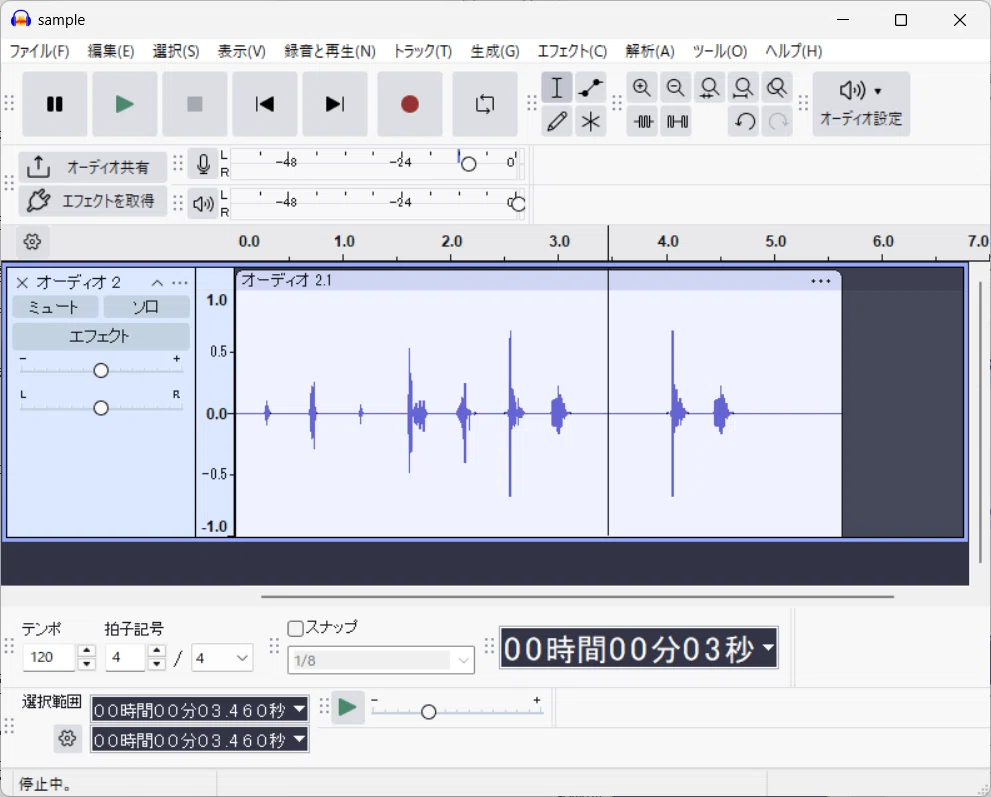
Task: Increase tempo with up stepper arrow
Action: (x=87, y=650)
